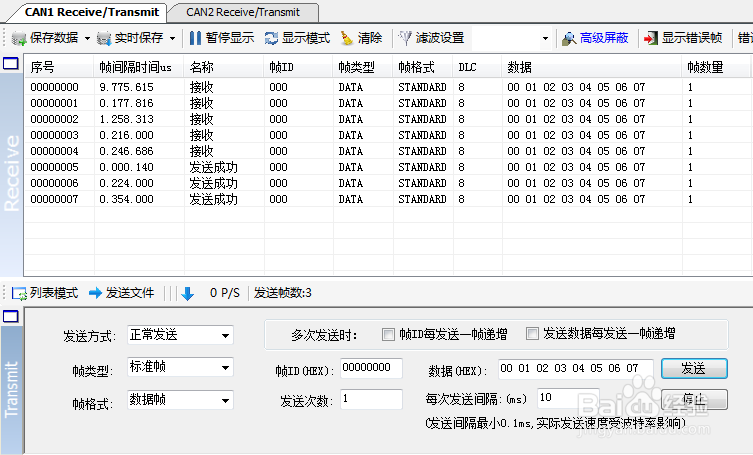This screenshot has width=753, height=455.
Task: Select the CAN1 Receive/Transmit tab
Action: pos(91,12)
